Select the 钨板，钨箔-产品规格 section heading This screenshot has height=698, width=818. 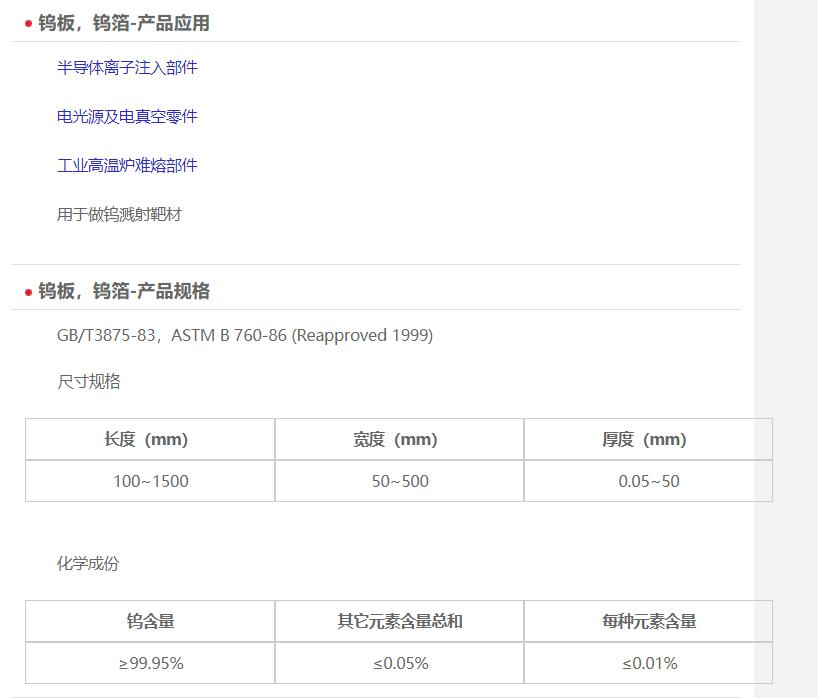click(x=124, y=291)
